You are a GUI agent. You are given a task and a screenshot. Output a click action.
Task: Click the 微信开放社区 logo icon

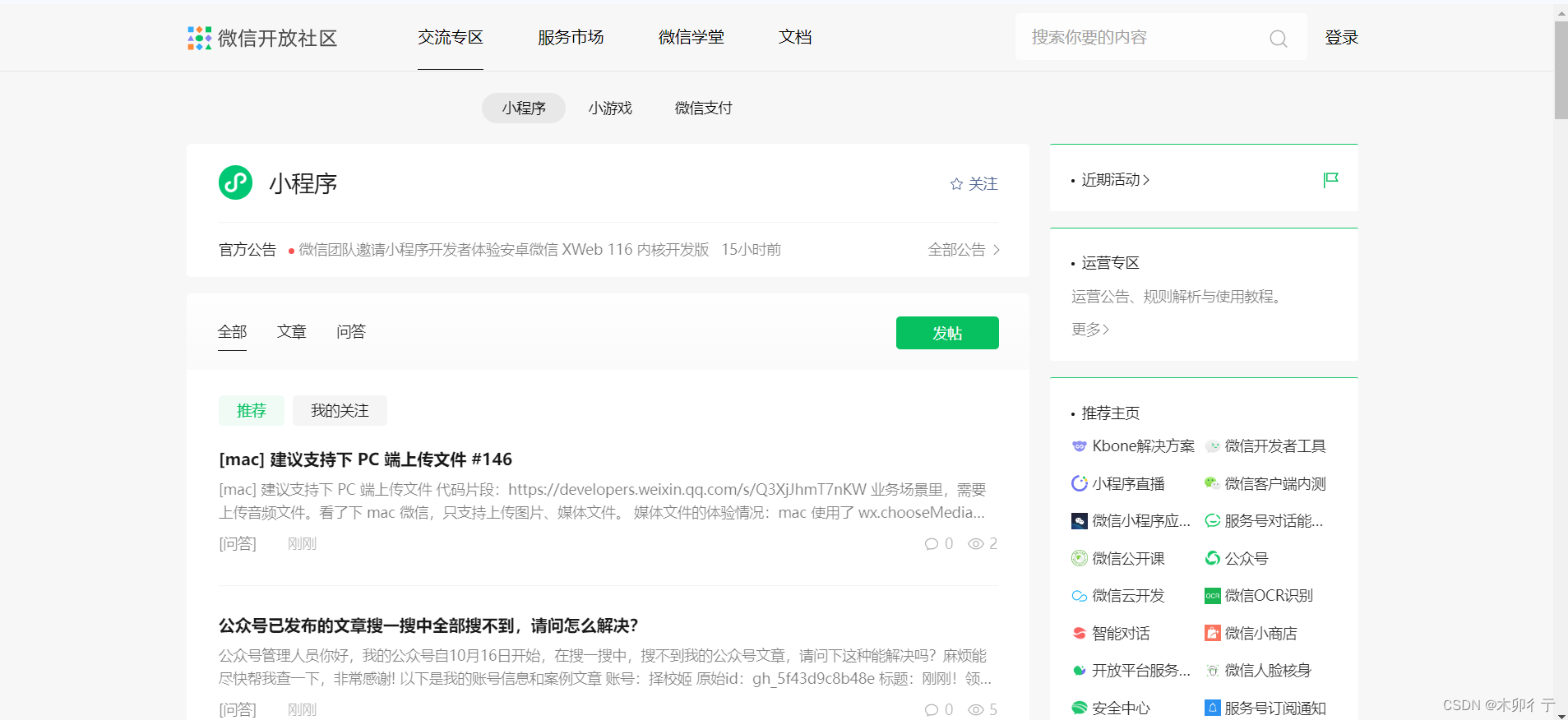[199, 38]
